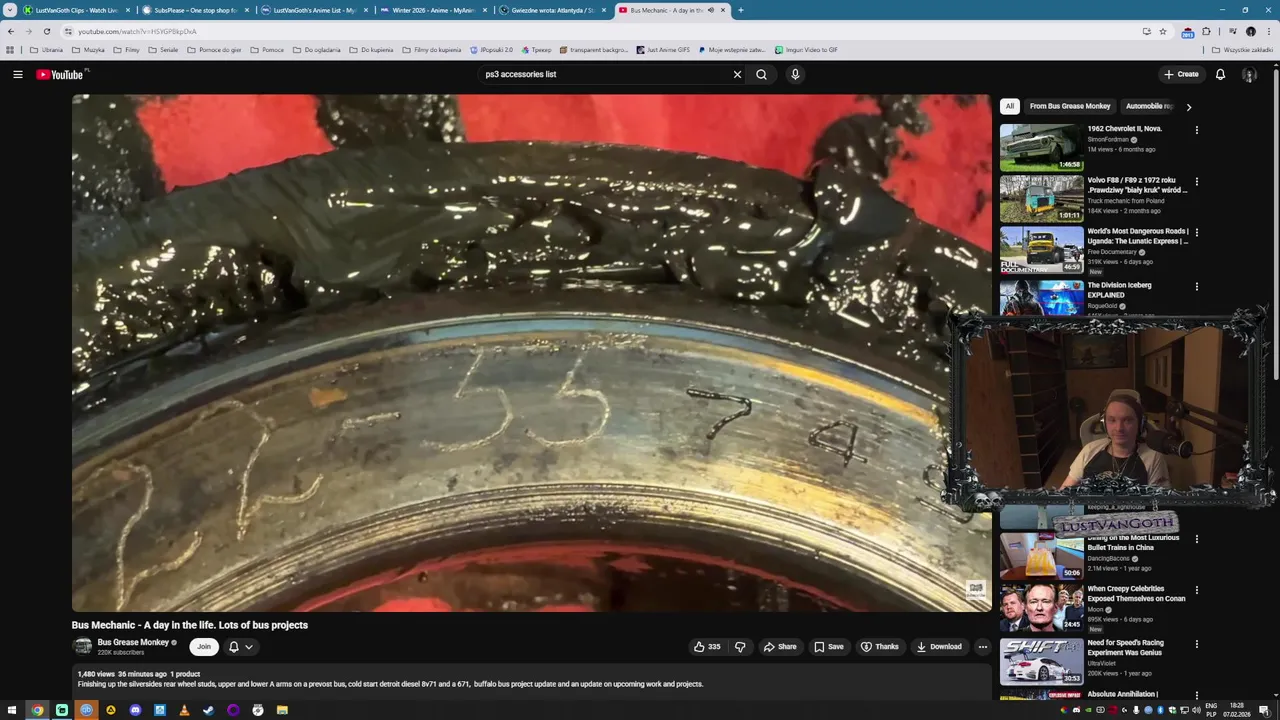The height and width of the screenshot is (720, 1280).
Task: Click the YouTube search input field
Action: 605,74
